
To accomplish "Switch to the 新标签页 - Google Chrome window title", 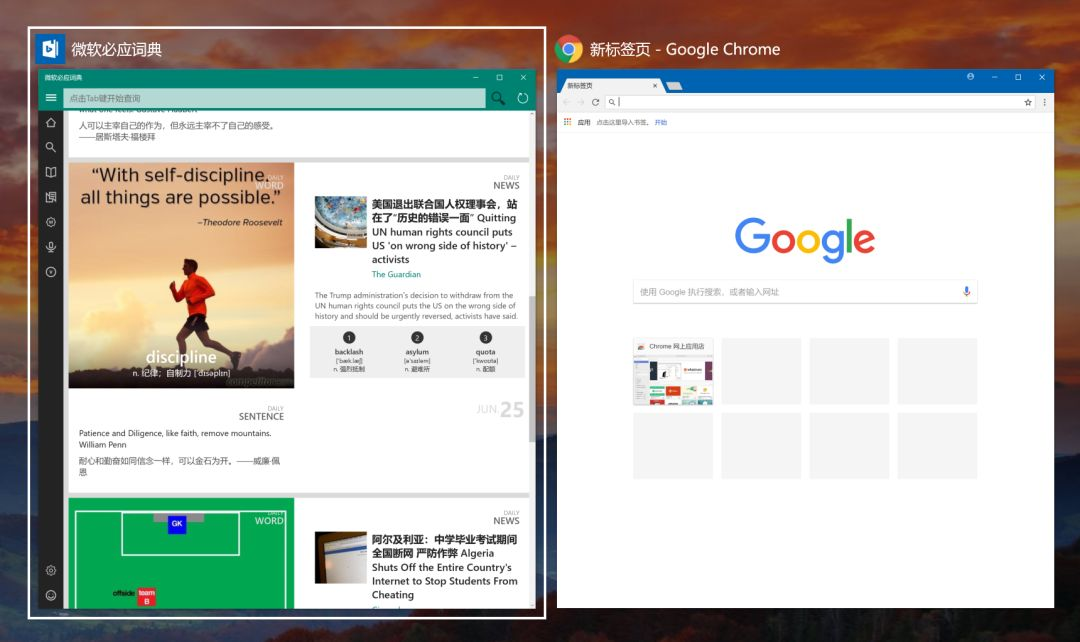I will [685, 50].
